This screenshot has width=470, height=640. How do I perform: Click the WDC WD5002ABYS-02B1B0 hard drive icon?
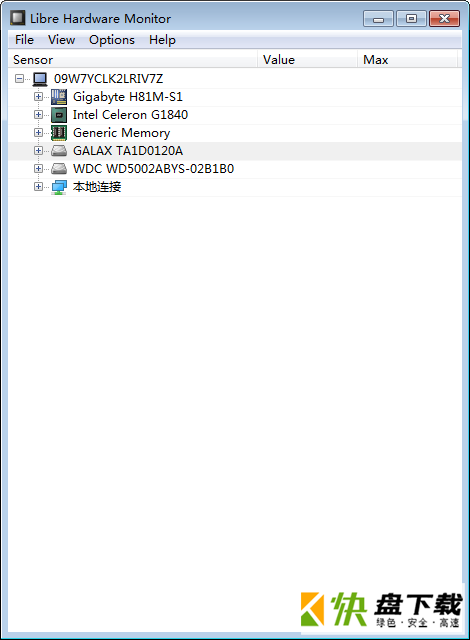tap(59, 169)
